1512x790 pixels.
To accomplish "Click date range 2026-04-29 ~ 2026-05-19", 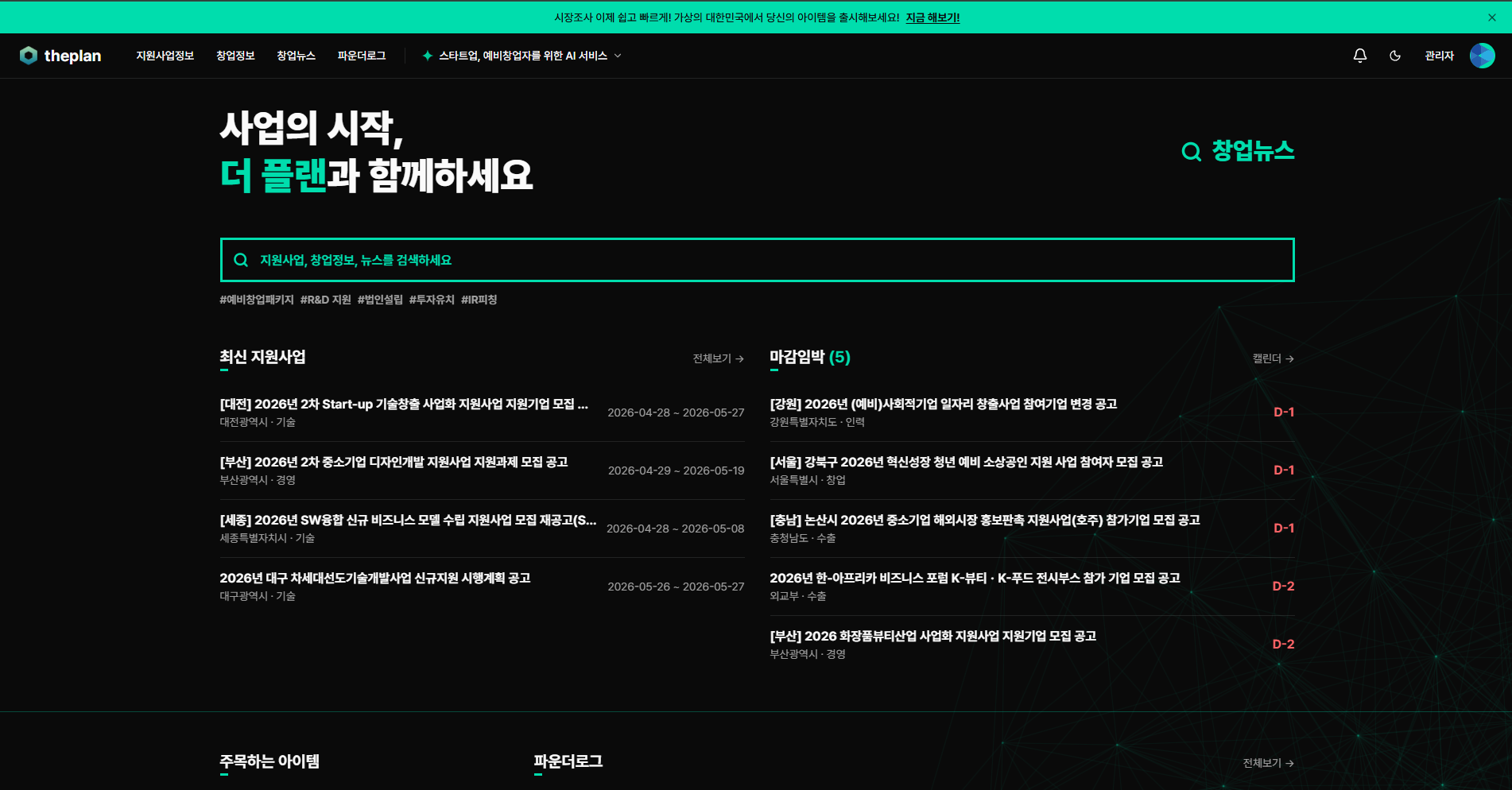I will point(676,471).
